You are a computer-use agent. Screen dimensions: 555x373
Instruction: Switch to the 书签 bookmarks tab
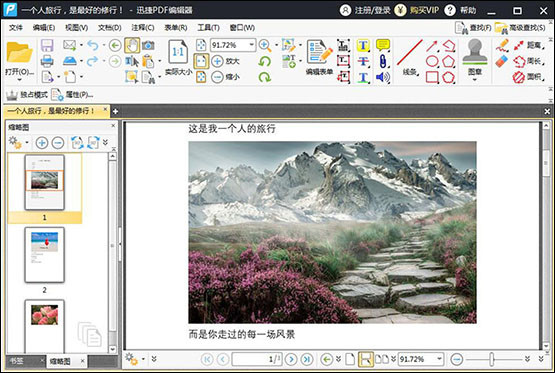[x=17, y=361]
